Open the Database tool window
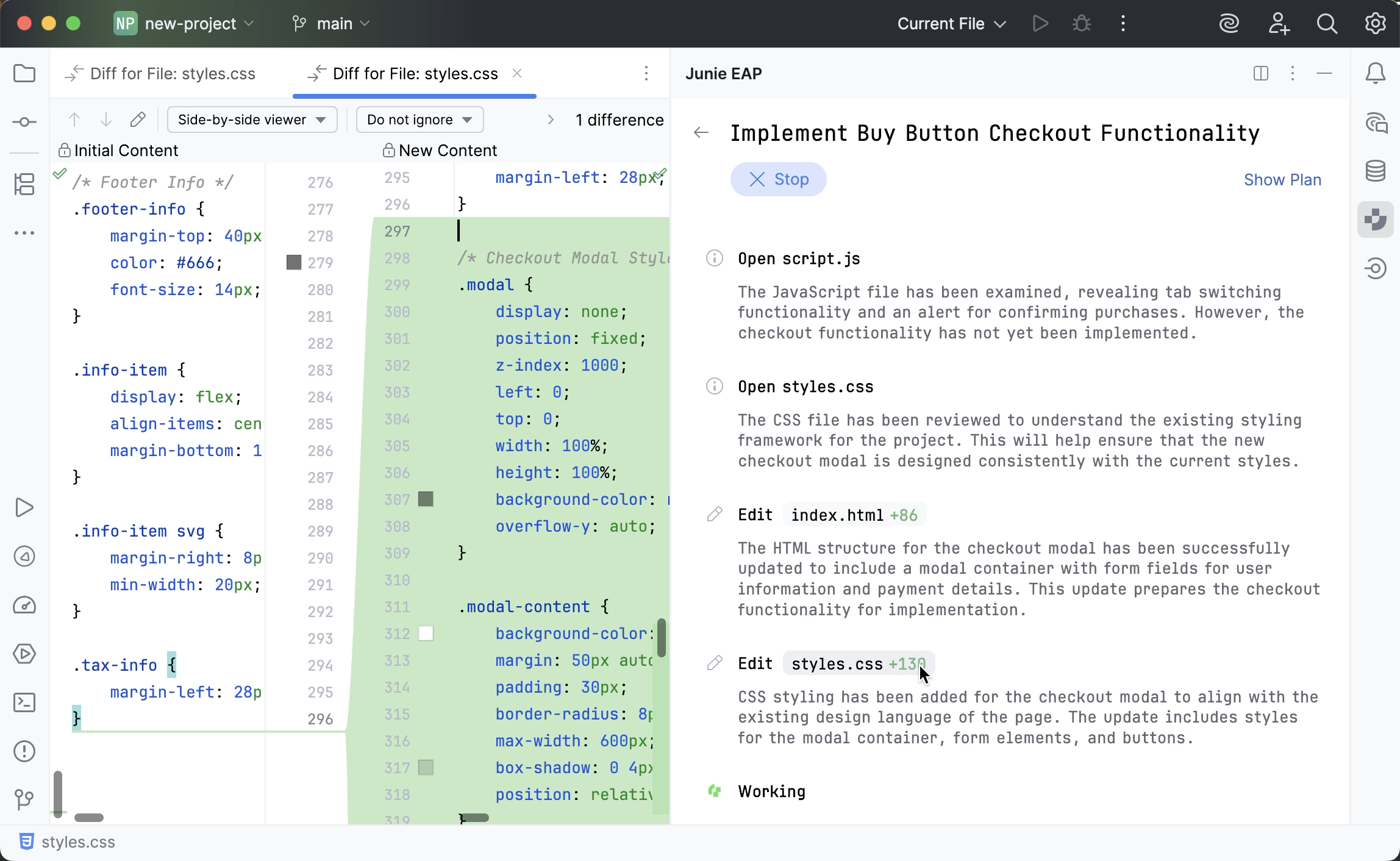The image size is (1400, 861). [1376, 171]
